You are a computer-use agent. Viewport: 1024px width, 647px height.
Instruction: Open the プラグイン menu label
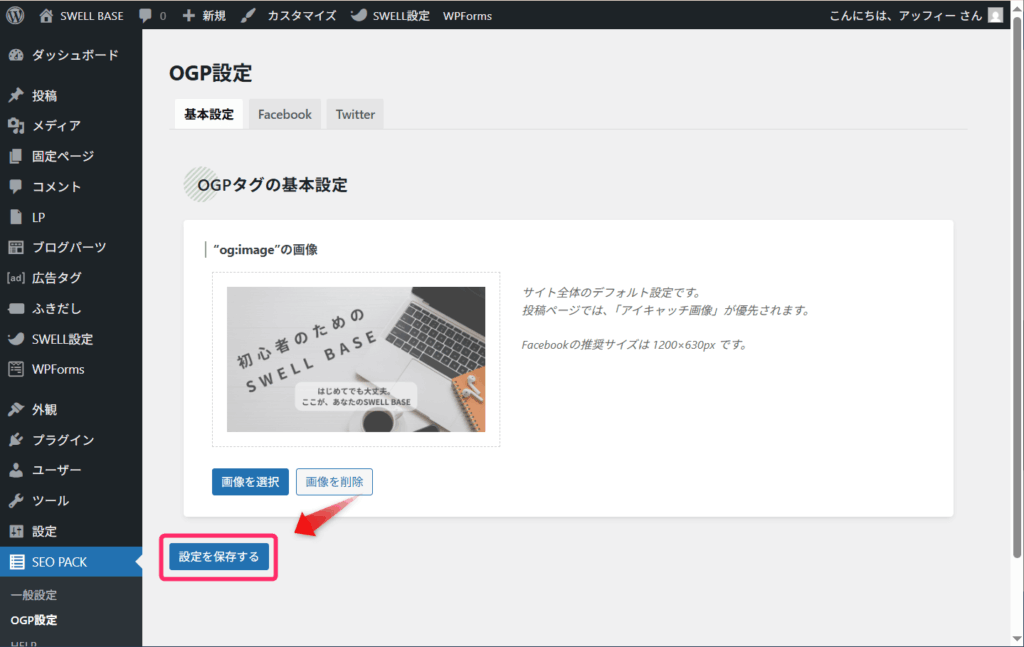63,439
